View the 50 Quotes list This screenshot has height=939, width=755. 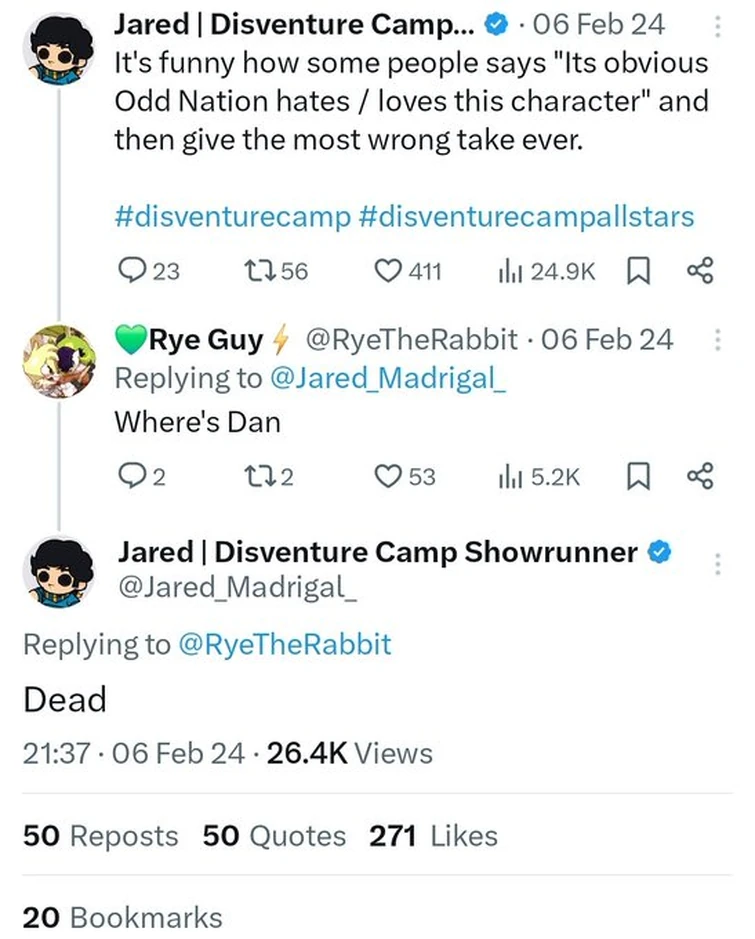270,836
